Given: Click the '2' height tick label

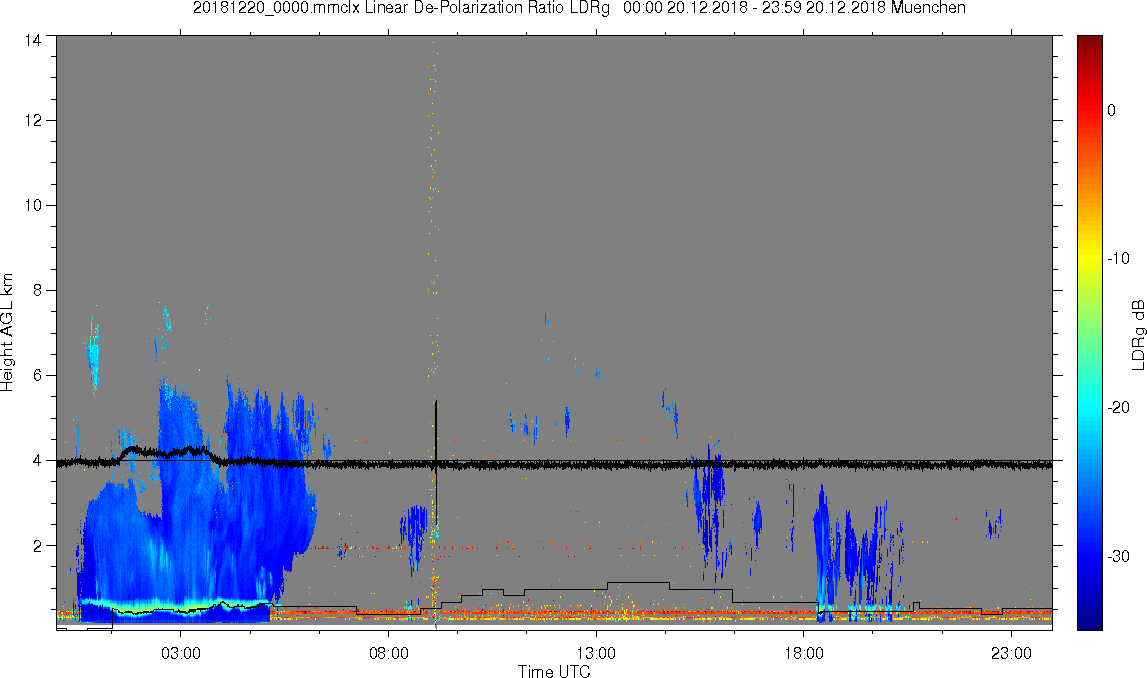Looking at the screenshot, I should click(37, 546).
